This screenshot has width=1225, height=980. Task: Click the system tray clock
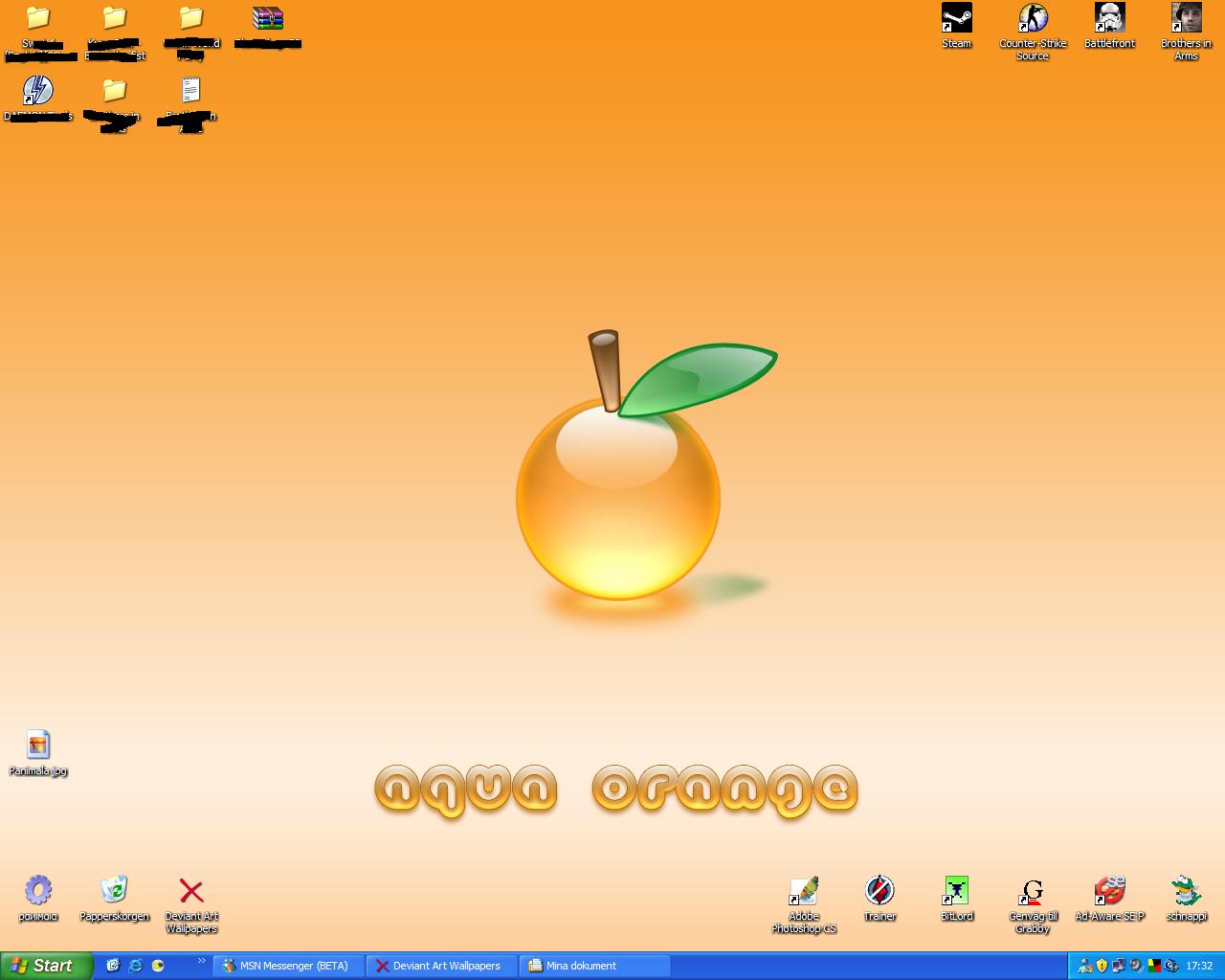[x=1199, y=967]
